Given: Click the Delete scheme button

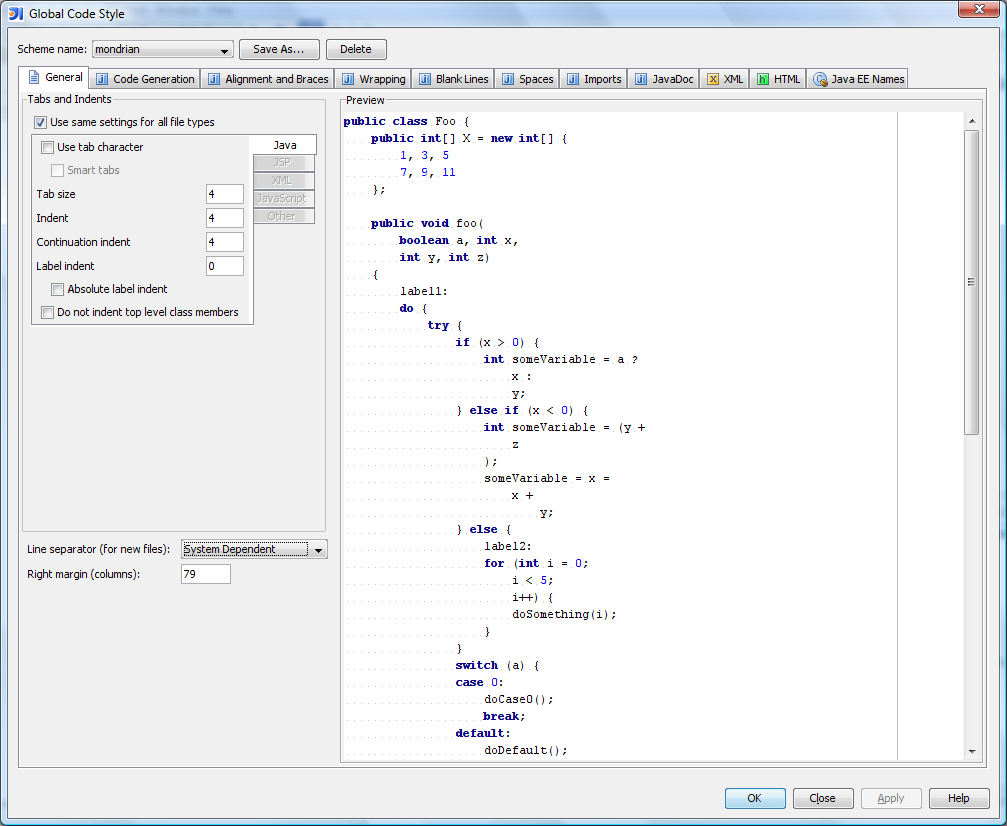Looking at the screenshot, I should (355, 50).
